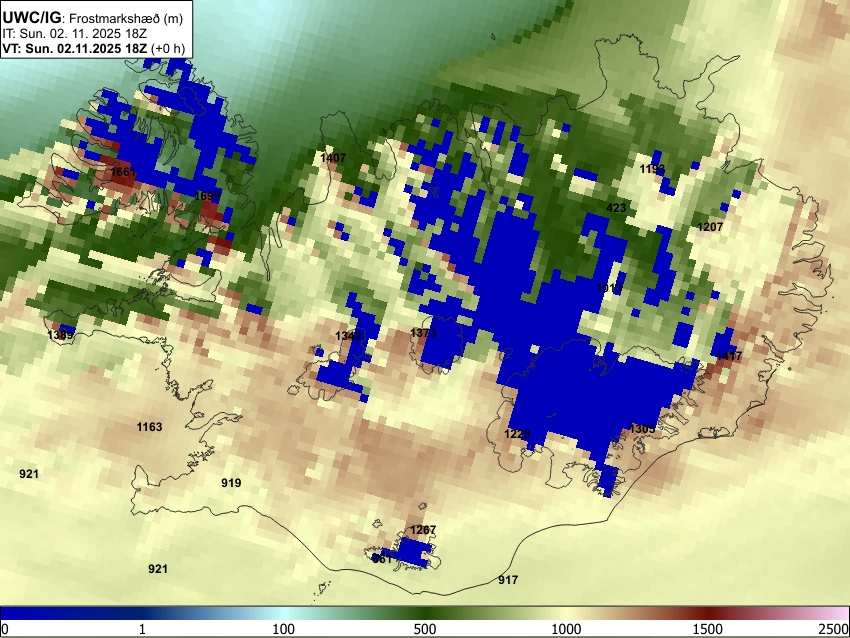Screen dimensions: 850x638
Task: Click the '1' tick on the color scale
Action: point(142,629)
